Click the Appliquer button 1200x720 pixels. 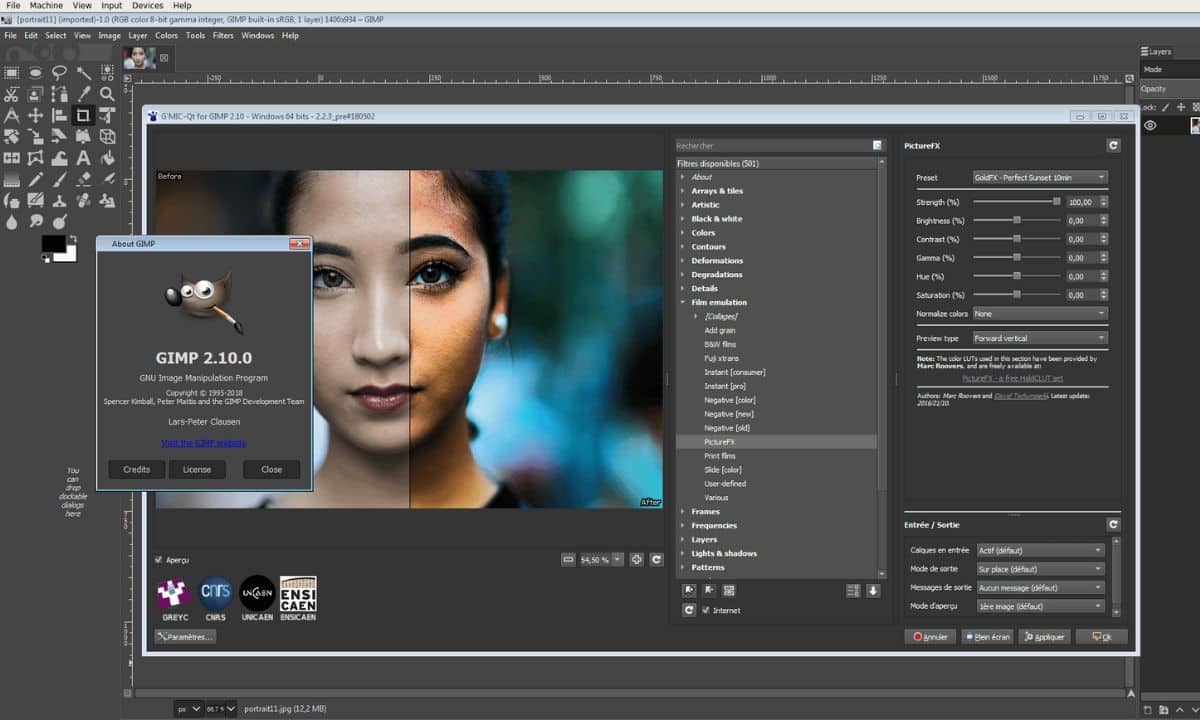(x=1044, y=637)
